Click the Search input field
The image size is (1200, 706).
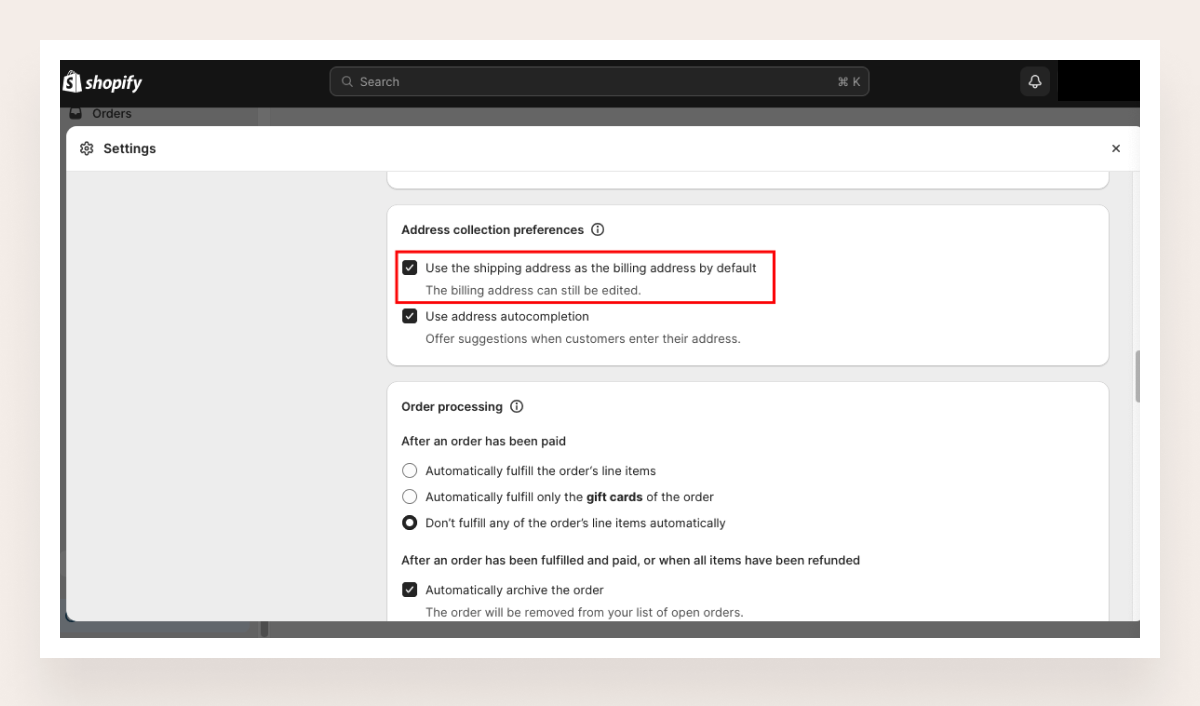[599, 82]
